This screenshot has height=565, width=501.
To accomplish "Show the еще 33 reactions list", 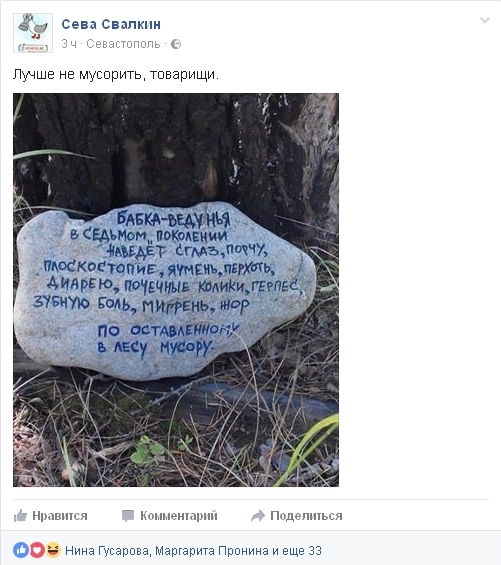I will click(x=302, y=551).
